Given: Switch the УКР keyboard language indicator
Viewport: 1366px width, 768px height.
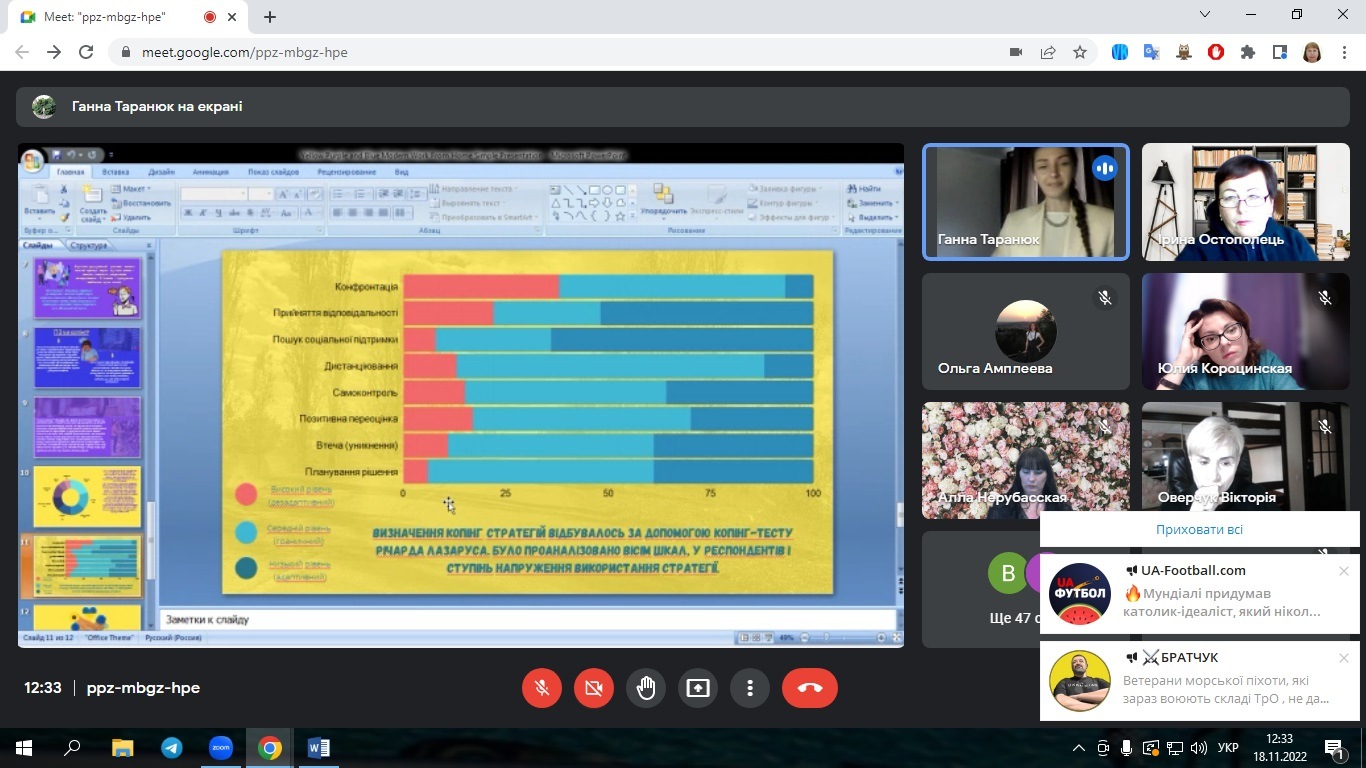Looking at the screenshot, I should click(1229, 748).
